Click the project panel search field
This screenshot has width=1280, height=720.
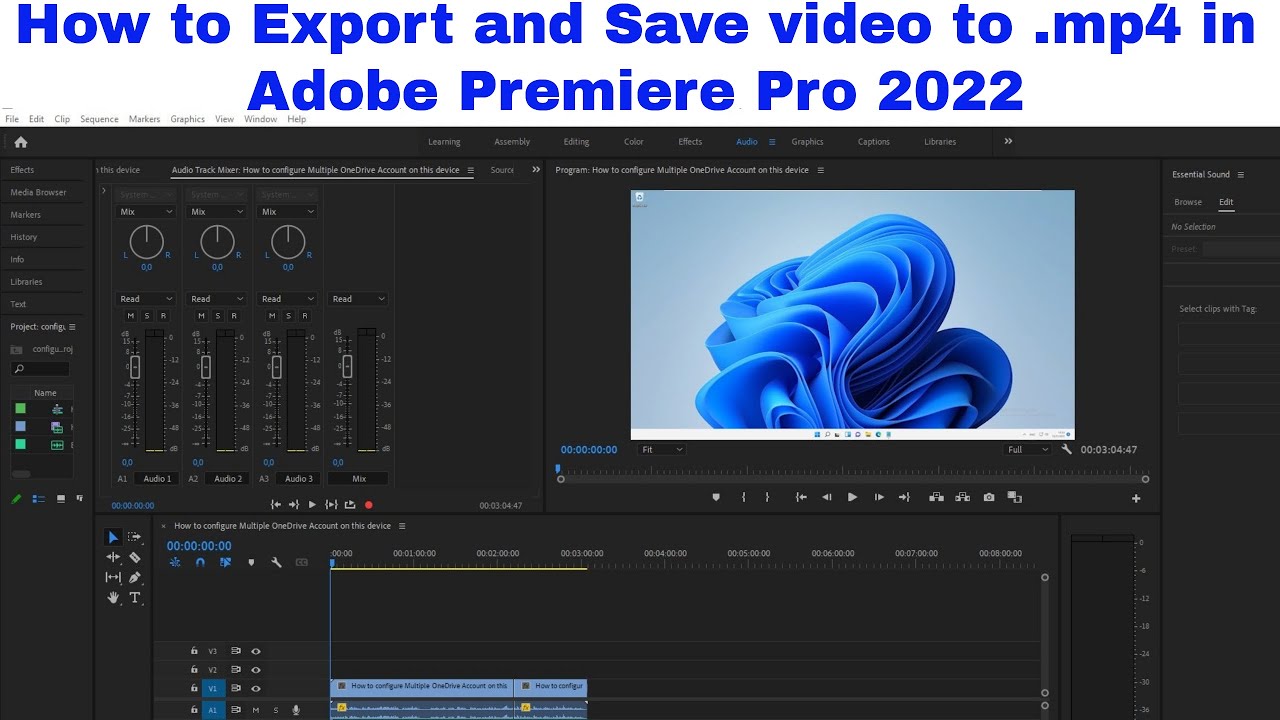coord(40,369)
